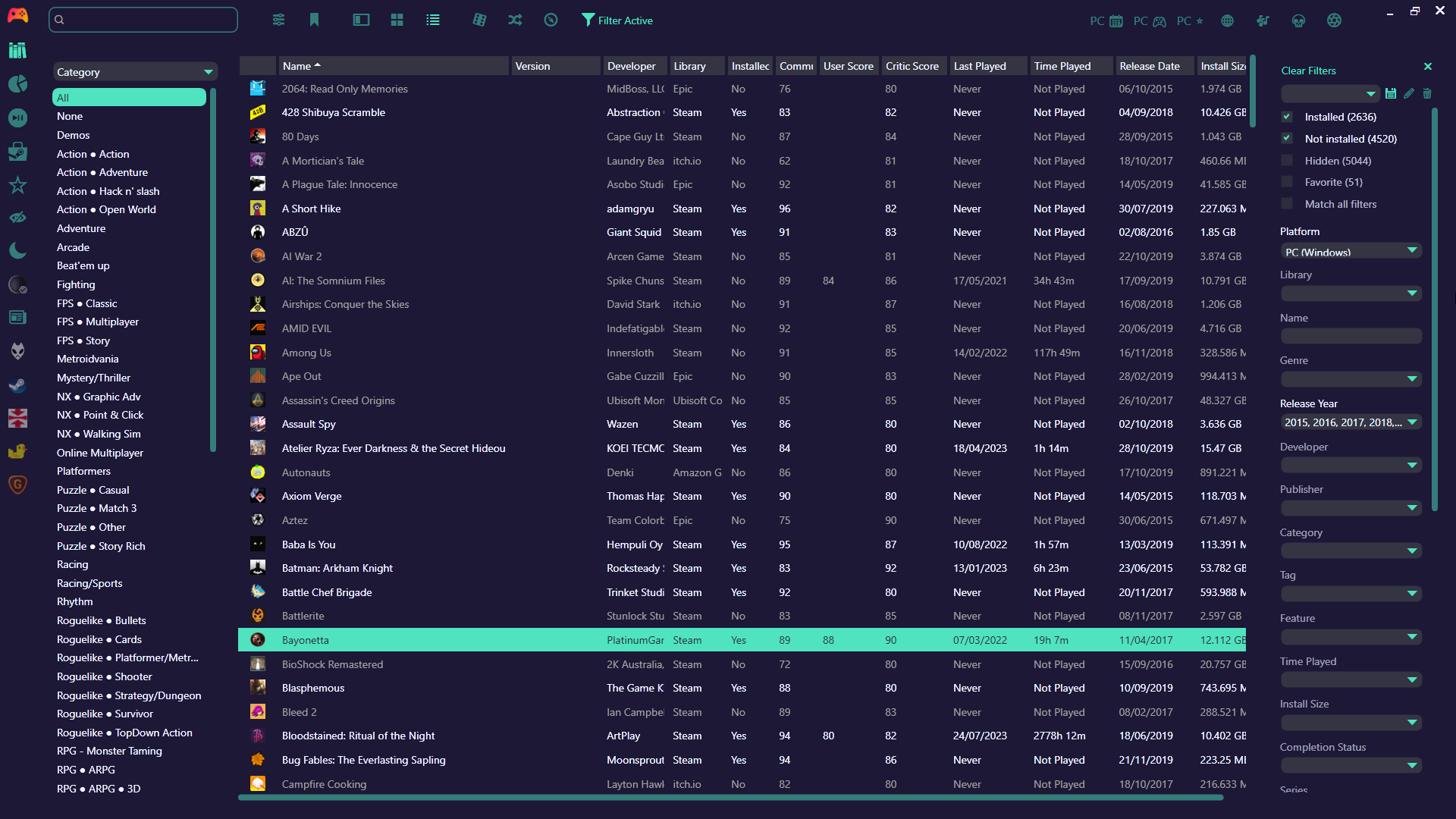Sort by Name column header
Image resolution: width=1456 pixels, height=819 pixels.
pyautogui.click(x=394, y=66)
